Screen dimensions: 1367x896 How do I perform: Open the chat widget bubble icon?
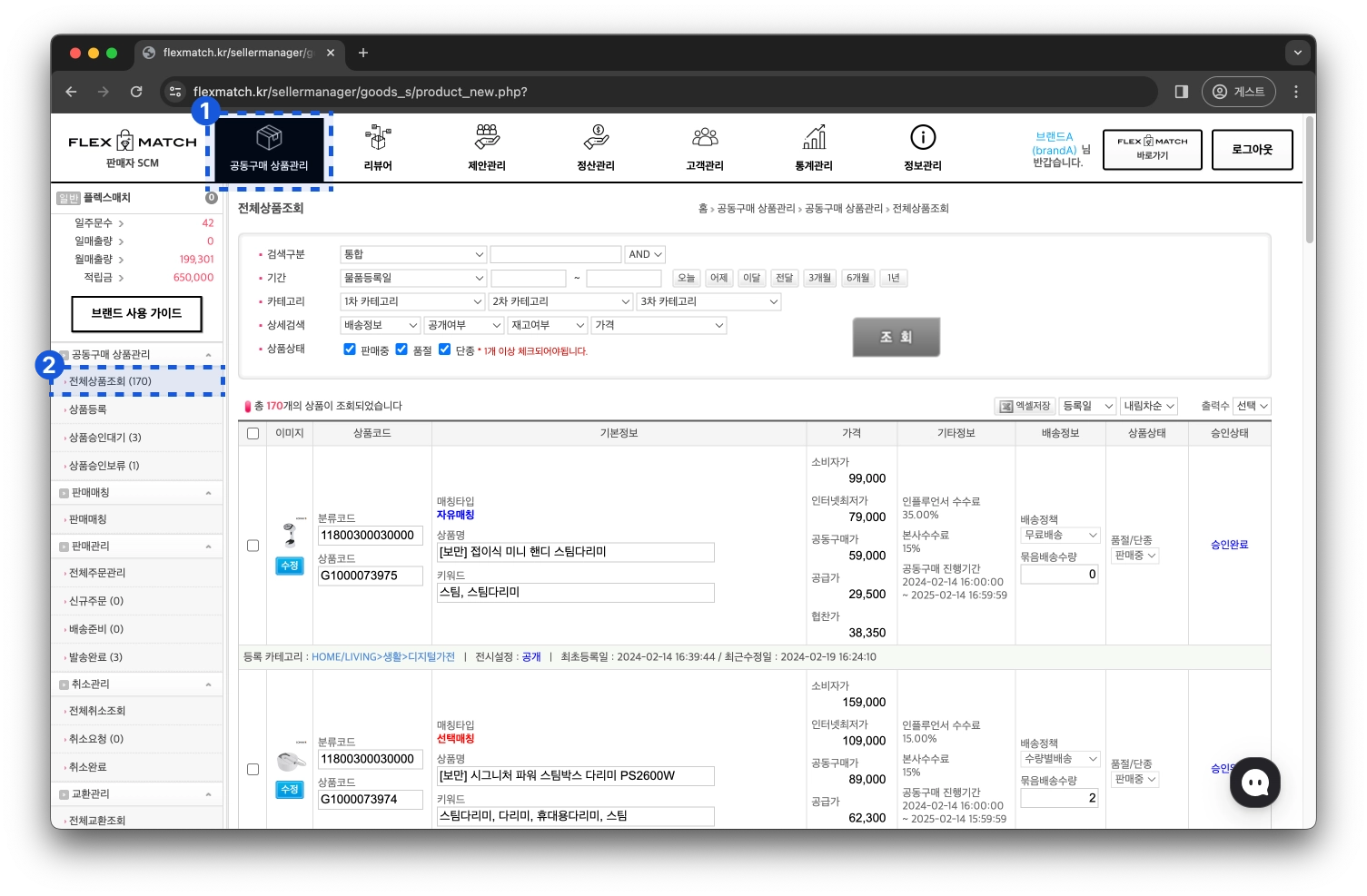pyautogui.click(x=1255, y=783)
